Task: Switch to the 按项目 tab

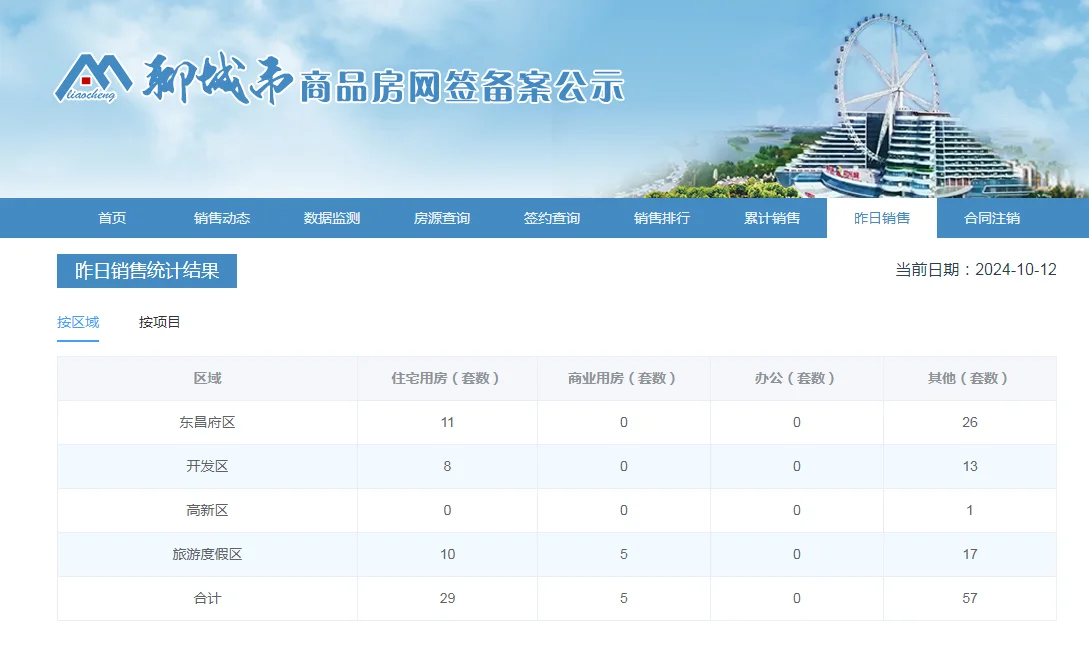Action: (160, 322)
